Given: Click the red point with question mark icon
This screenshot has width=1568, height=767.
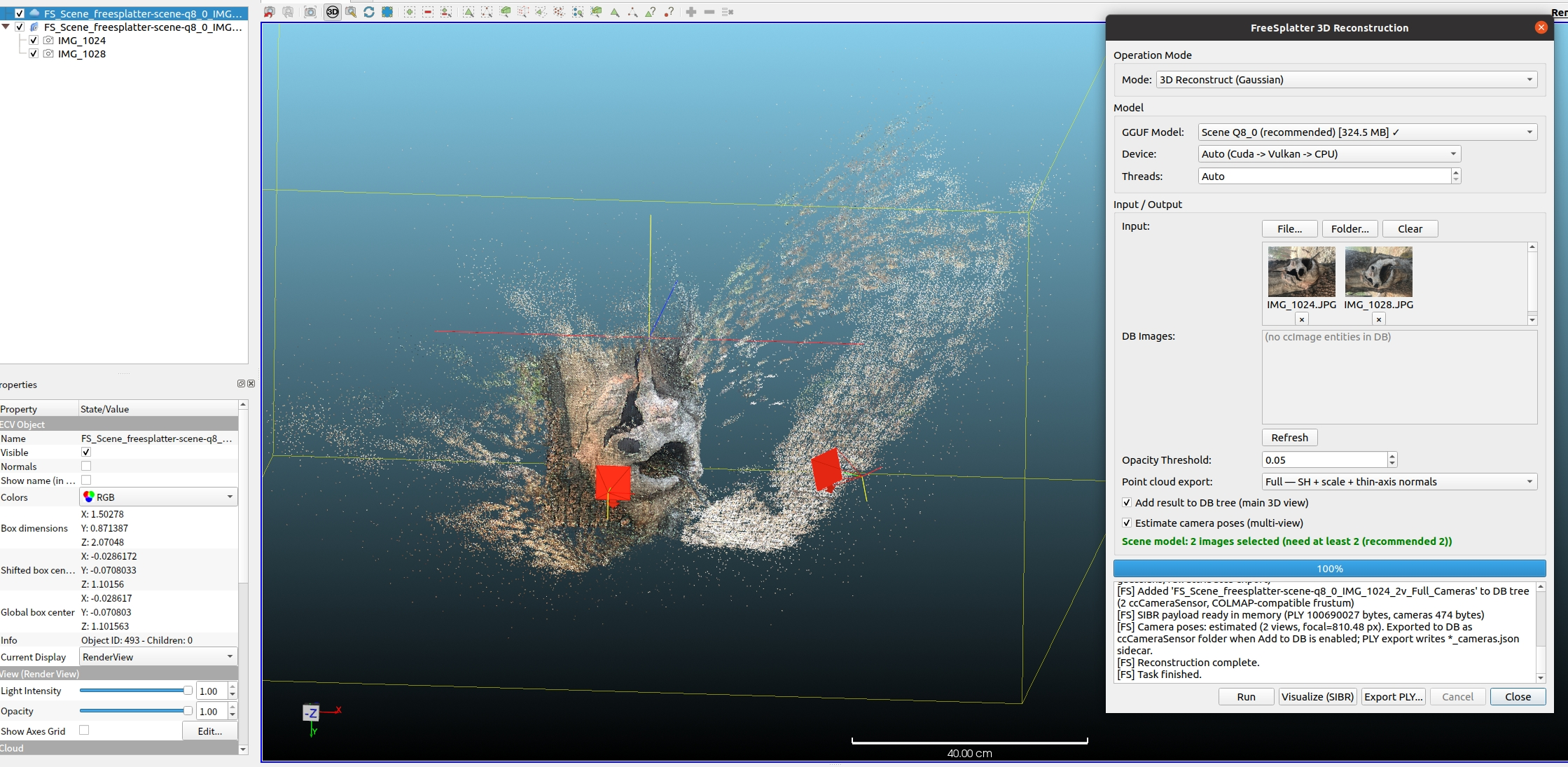Looking at the screenshot, I should point(669,12).
